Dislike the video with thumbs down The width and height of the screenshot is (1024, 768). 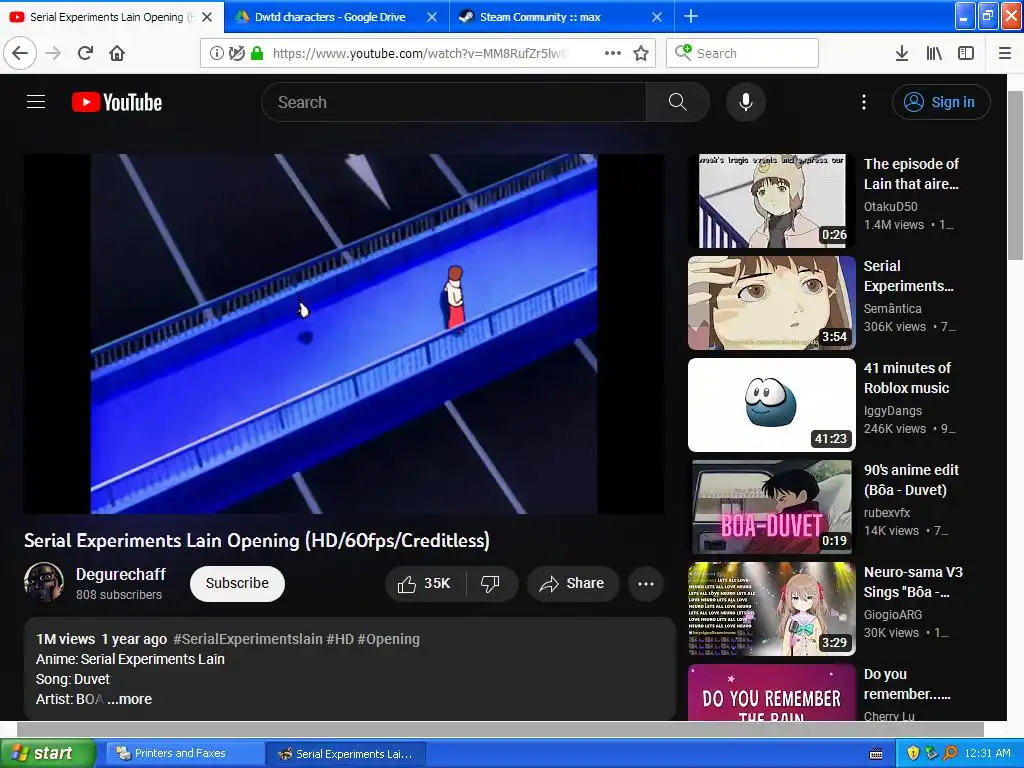(x=490, y=583)
